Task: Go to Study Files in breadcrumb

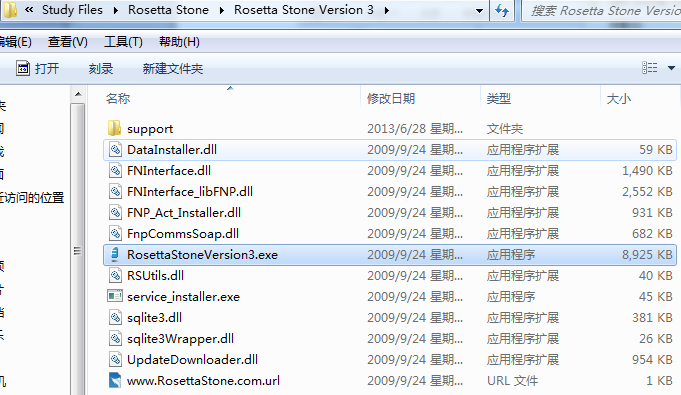Action: tap(72, 10)
